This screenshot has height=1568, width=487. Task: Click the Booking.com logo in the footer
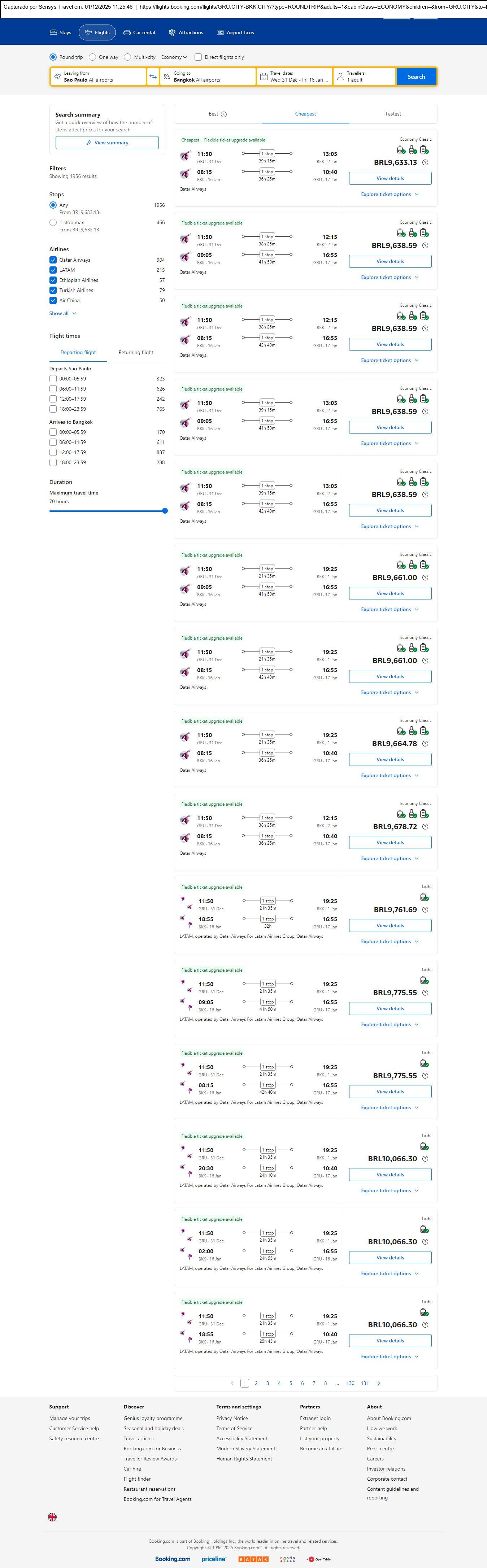[172, 1559]
